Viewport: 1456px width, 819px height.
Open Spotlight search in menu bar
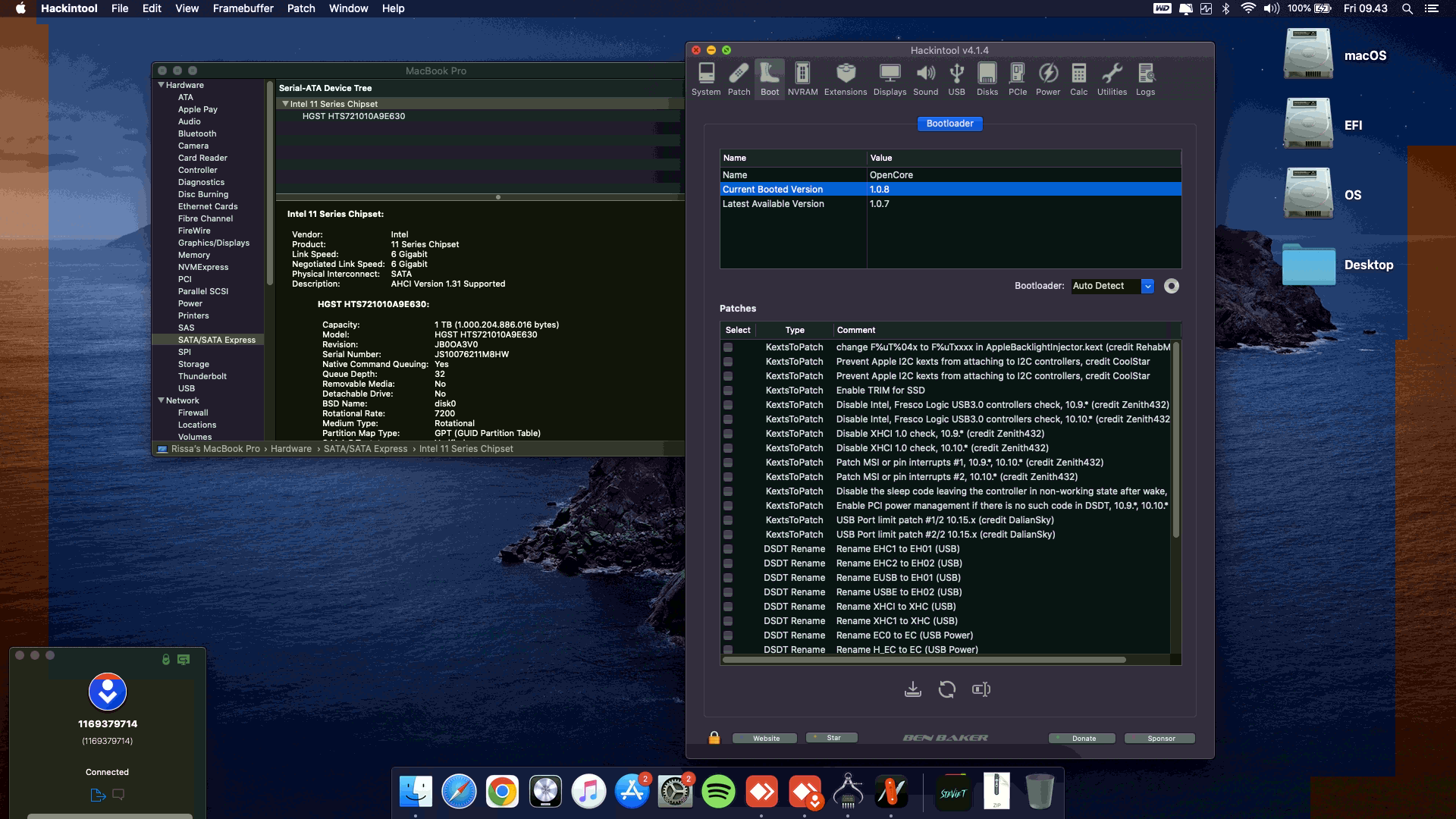point(1407,8)
